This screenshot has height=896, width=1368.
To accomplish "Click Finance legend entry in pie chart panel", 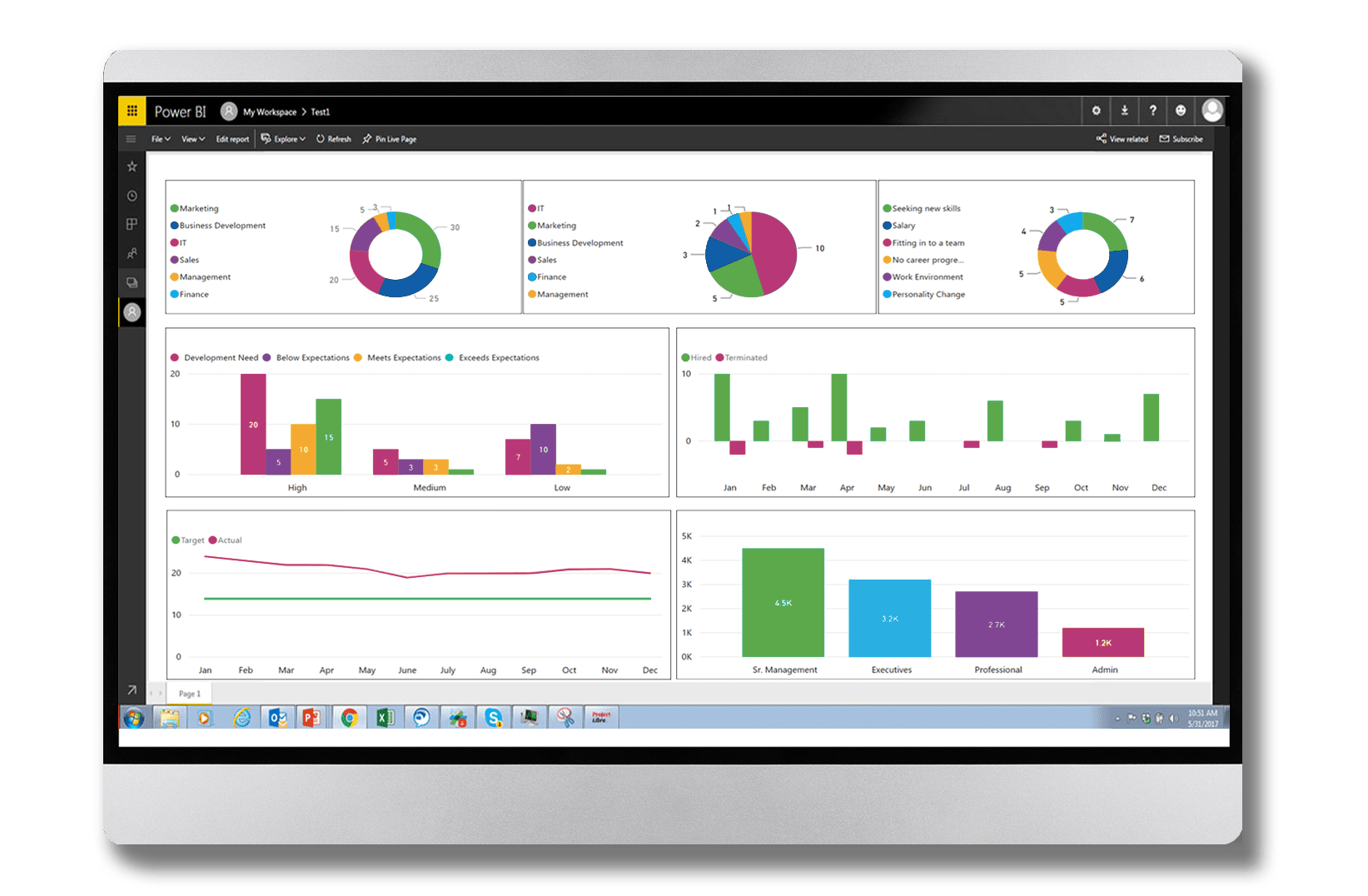I will (547, 277).
